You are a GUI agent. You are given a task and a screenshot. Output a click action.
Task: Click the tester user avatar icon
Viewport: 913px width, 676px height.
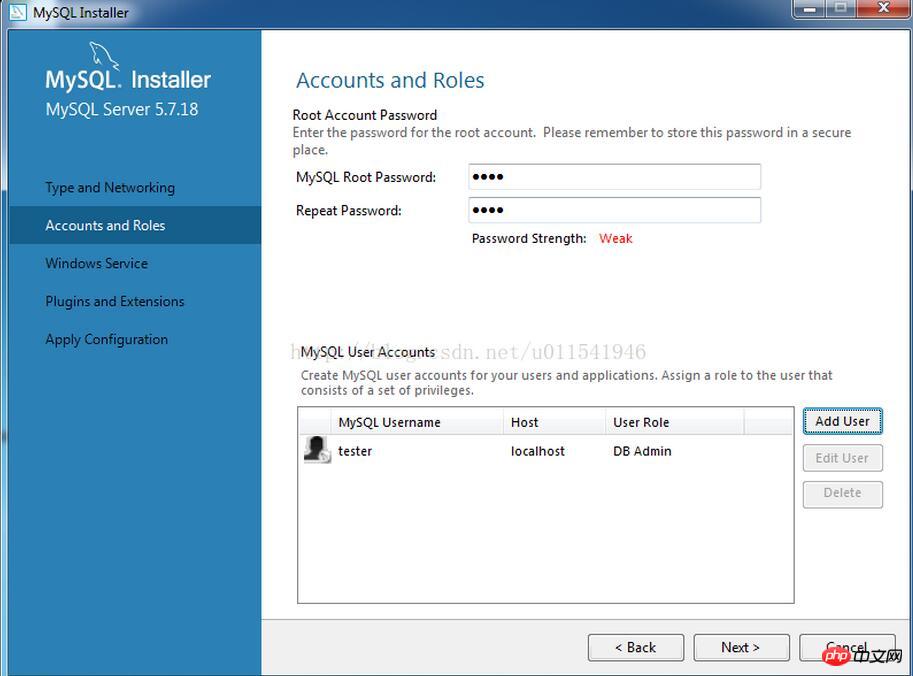pyautogui.click(x=317, y=450)
